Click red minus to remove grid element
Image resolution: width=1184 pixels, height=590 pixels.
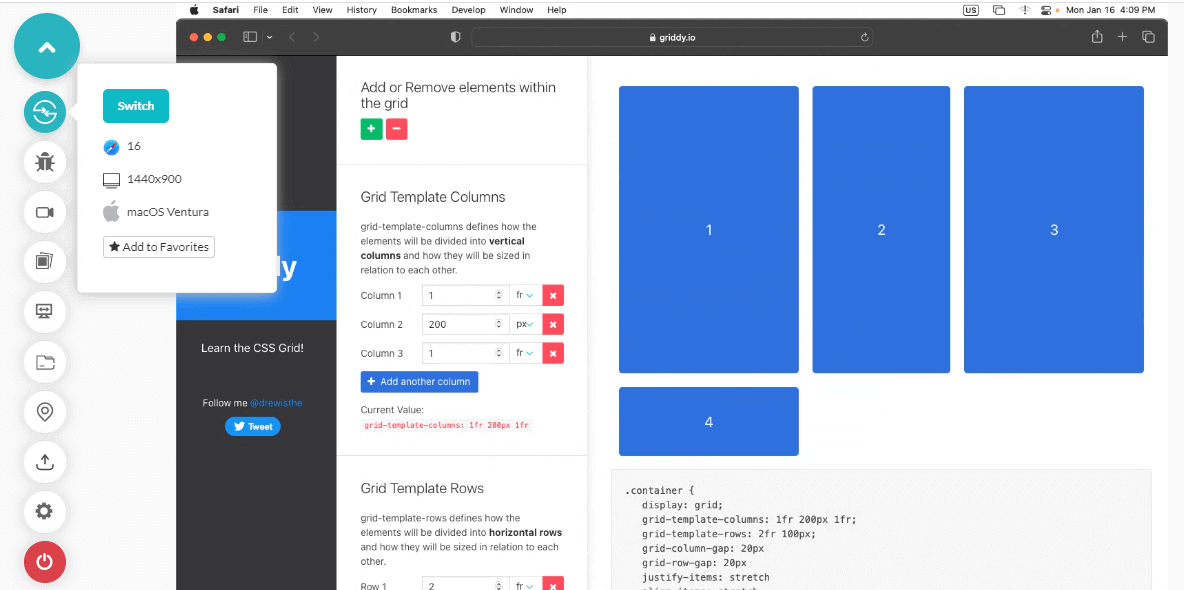tap(396, 129)
